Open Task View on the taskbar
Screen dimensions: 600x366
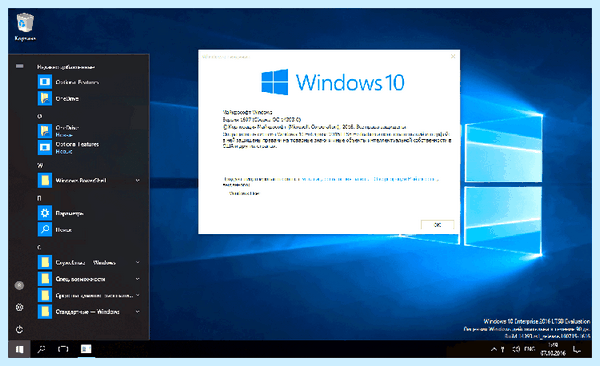[x=63, y=349]
